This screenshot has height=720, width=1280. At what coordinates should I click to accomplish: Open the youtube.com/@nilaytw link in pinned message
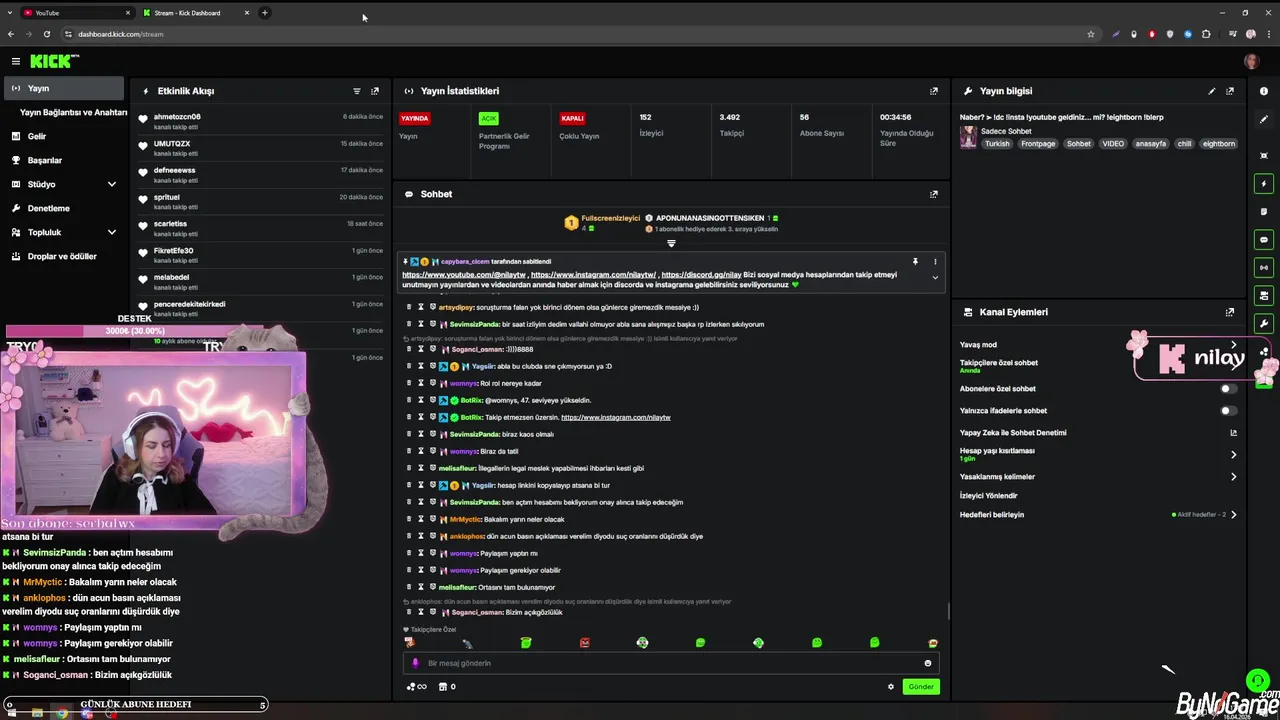coord(463,275)
